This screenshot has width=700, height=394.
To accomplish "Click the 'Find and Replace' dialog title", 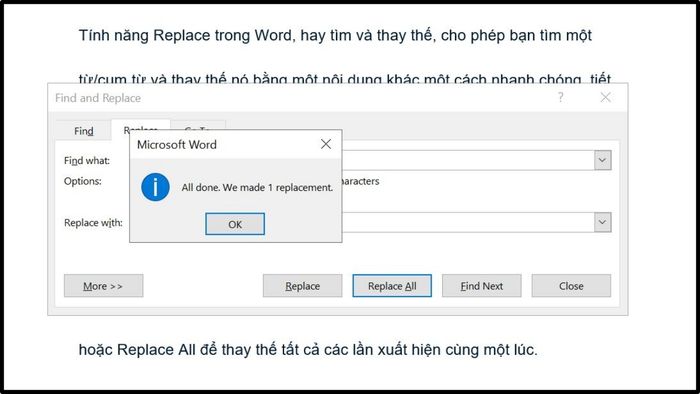I will click(98, 98).
